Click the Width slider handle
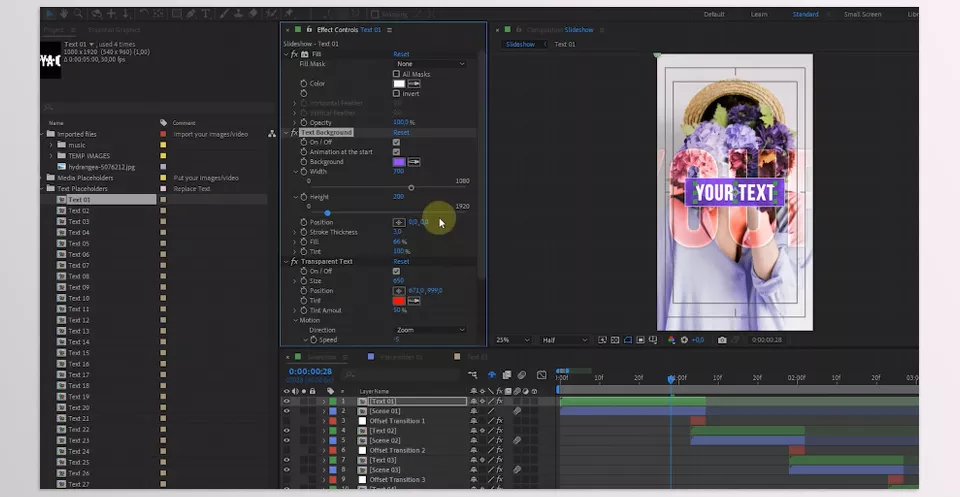 [x=411, y=187]
